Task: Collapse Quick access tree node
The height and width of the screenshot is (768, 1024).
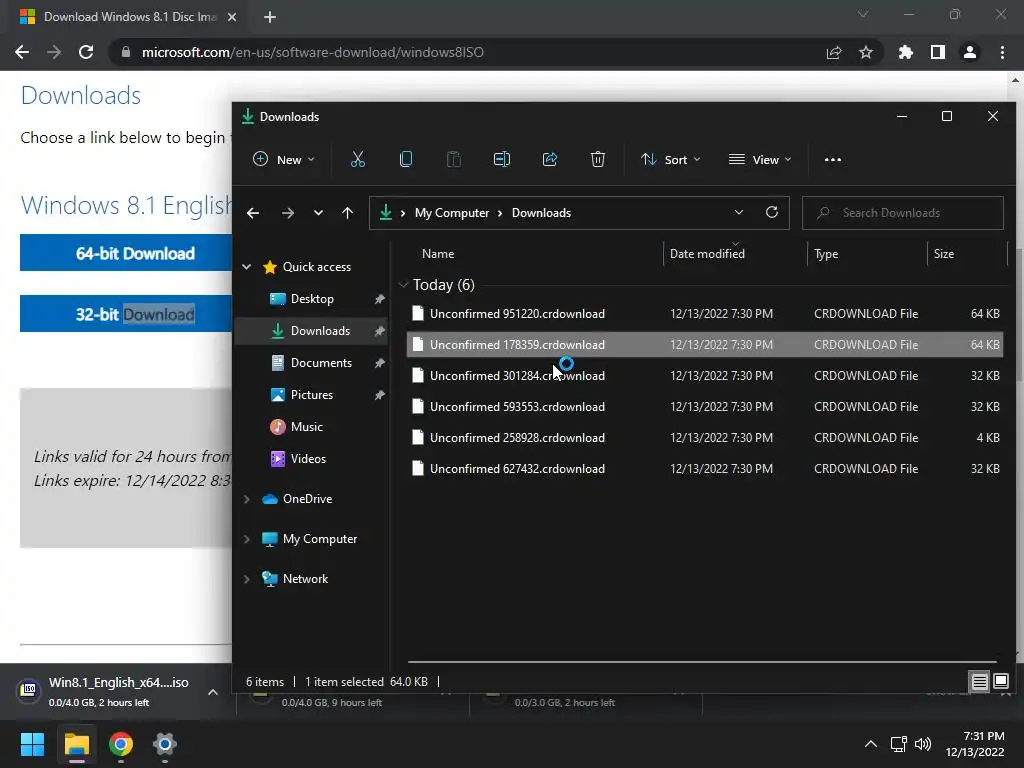Action: pos(247,266)
